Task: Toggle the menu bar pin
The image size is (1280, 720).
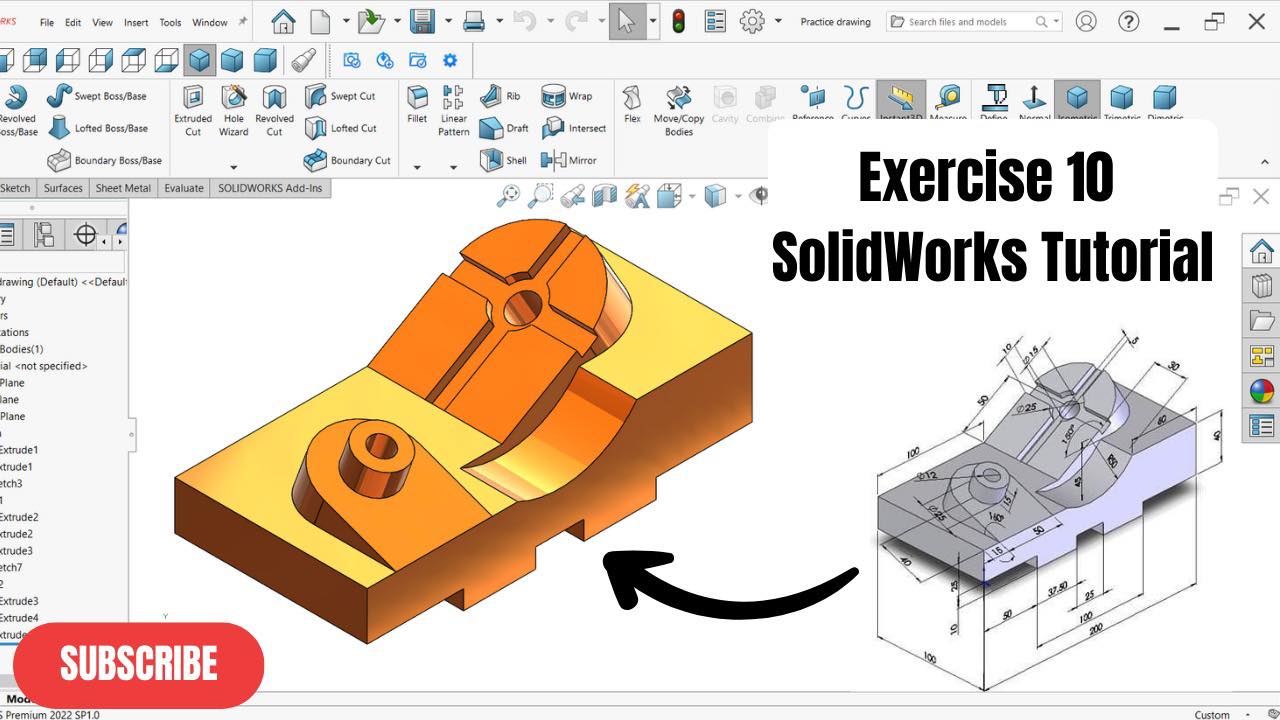Action: click(241, 22)
